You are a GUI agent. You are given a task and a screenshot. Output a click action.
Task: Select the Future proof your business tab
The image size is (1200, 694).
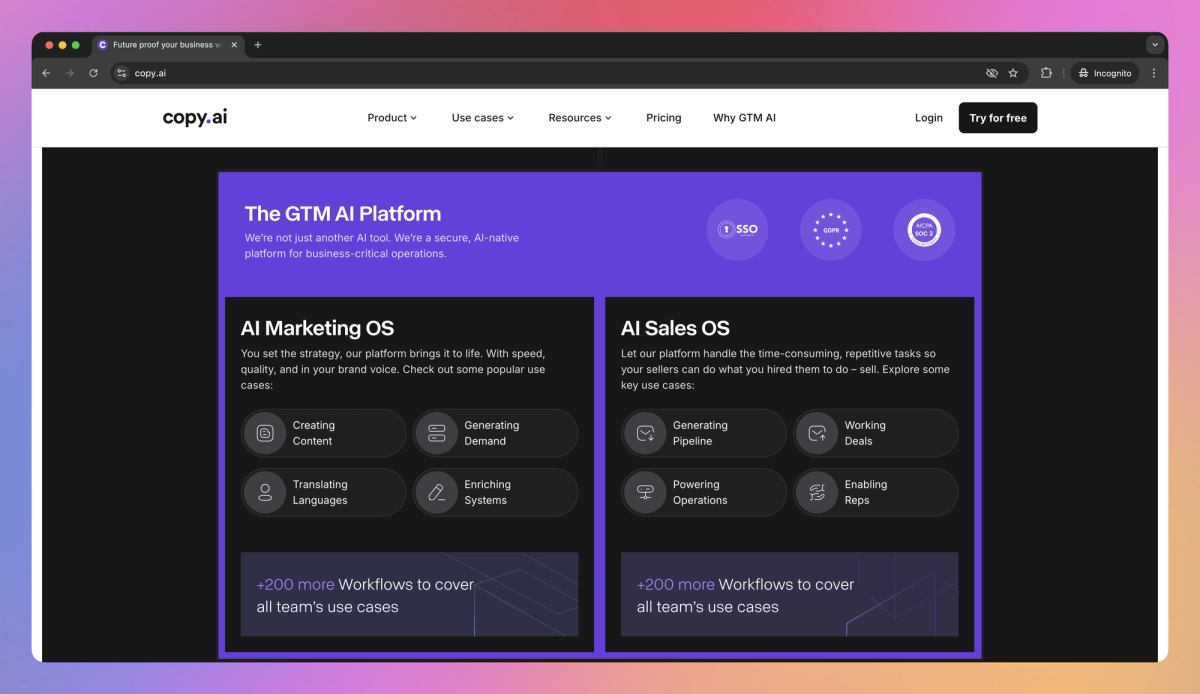(x=168, y=45)
